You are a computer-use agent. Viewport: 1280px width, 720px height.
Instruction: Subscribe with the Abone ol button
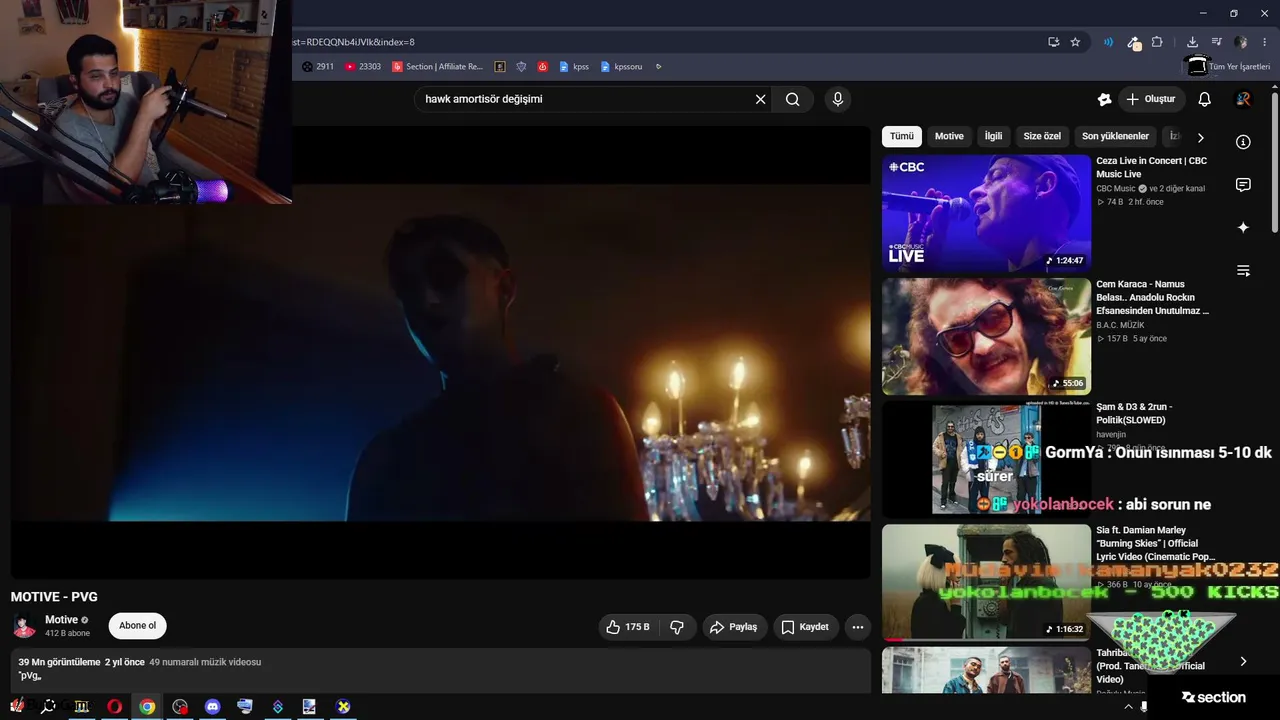138,626
